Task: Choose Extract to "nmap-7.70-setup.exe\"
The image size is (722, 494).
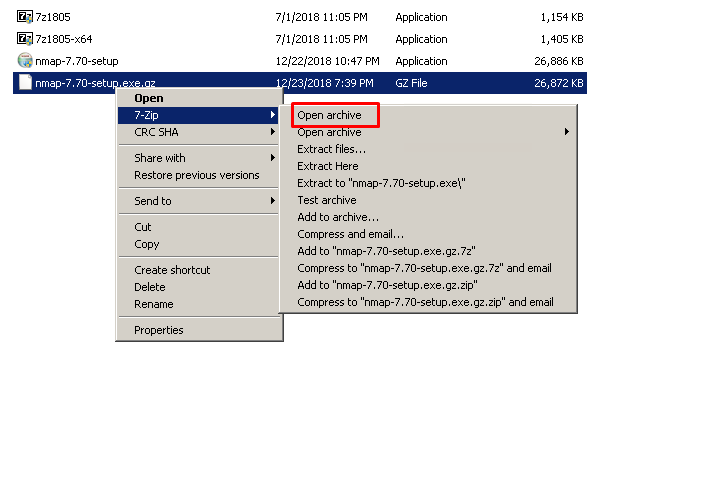Action: click(x=428, y=183)
